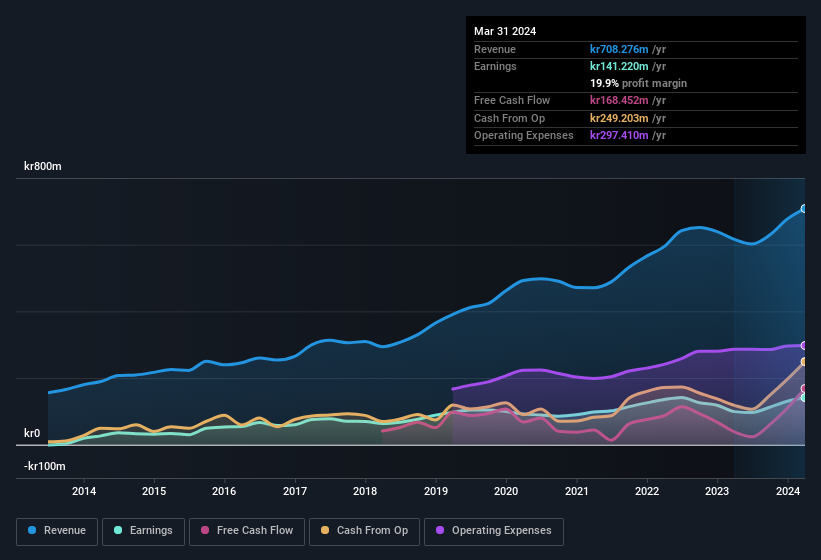Click the 2016 x-axis label
Screen dimensions: 821x560
224,491
